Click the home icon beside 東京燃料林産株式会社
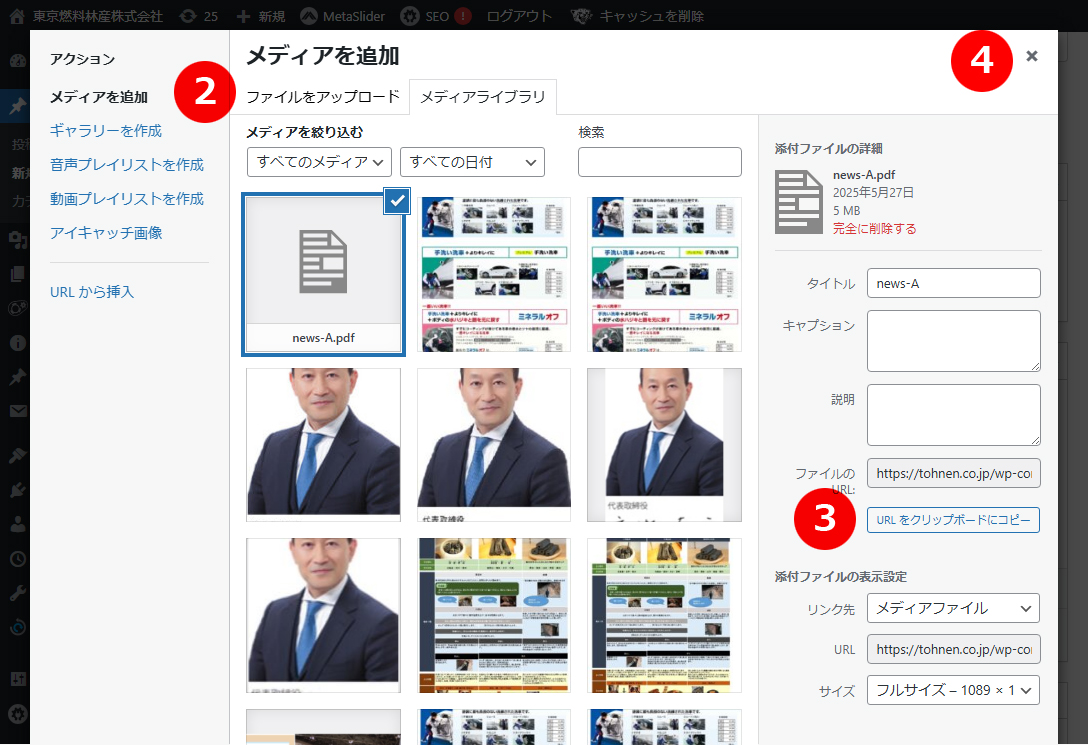The image size is (1088, 745). point(17,16)
